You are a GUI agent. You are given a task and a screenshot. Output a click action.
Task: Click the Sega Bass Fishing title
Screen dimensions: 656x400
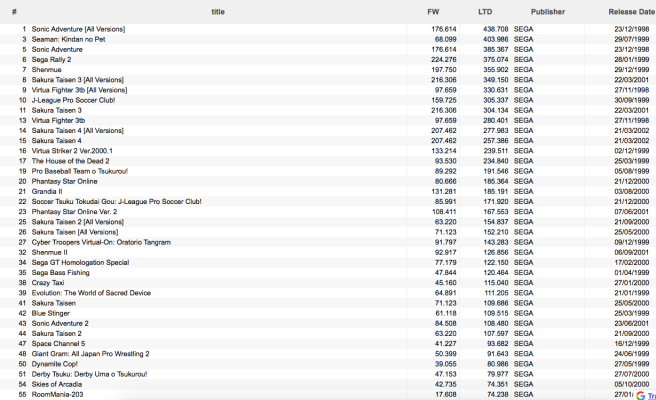(61, 272)
